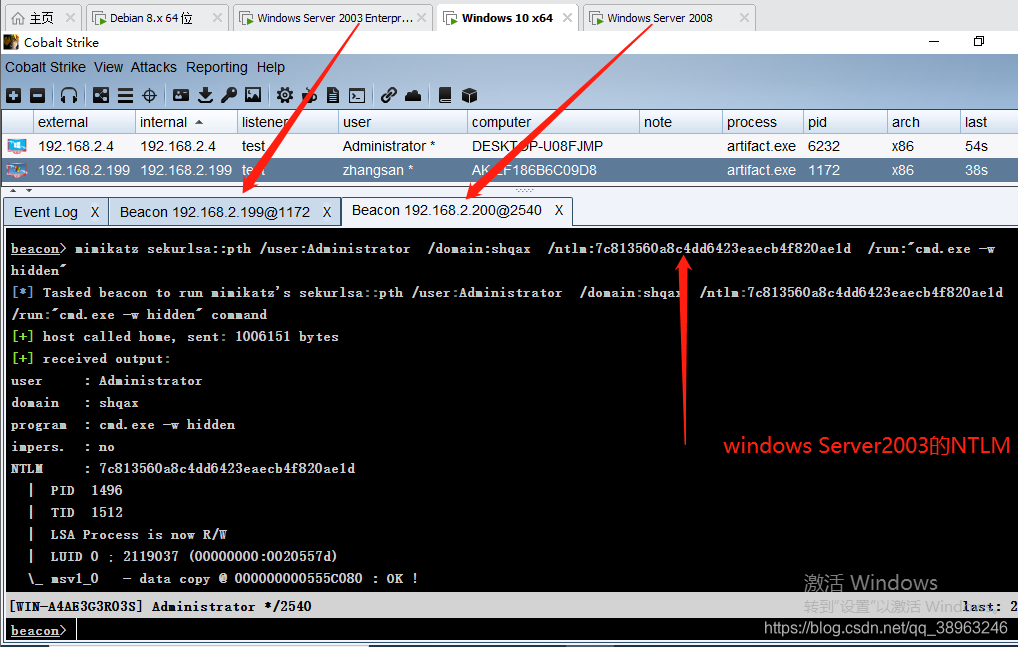Viewport: 1018px width, 647px height.
Task: Open Credentials via the ID card icon
Action: [x=181, y=95]
